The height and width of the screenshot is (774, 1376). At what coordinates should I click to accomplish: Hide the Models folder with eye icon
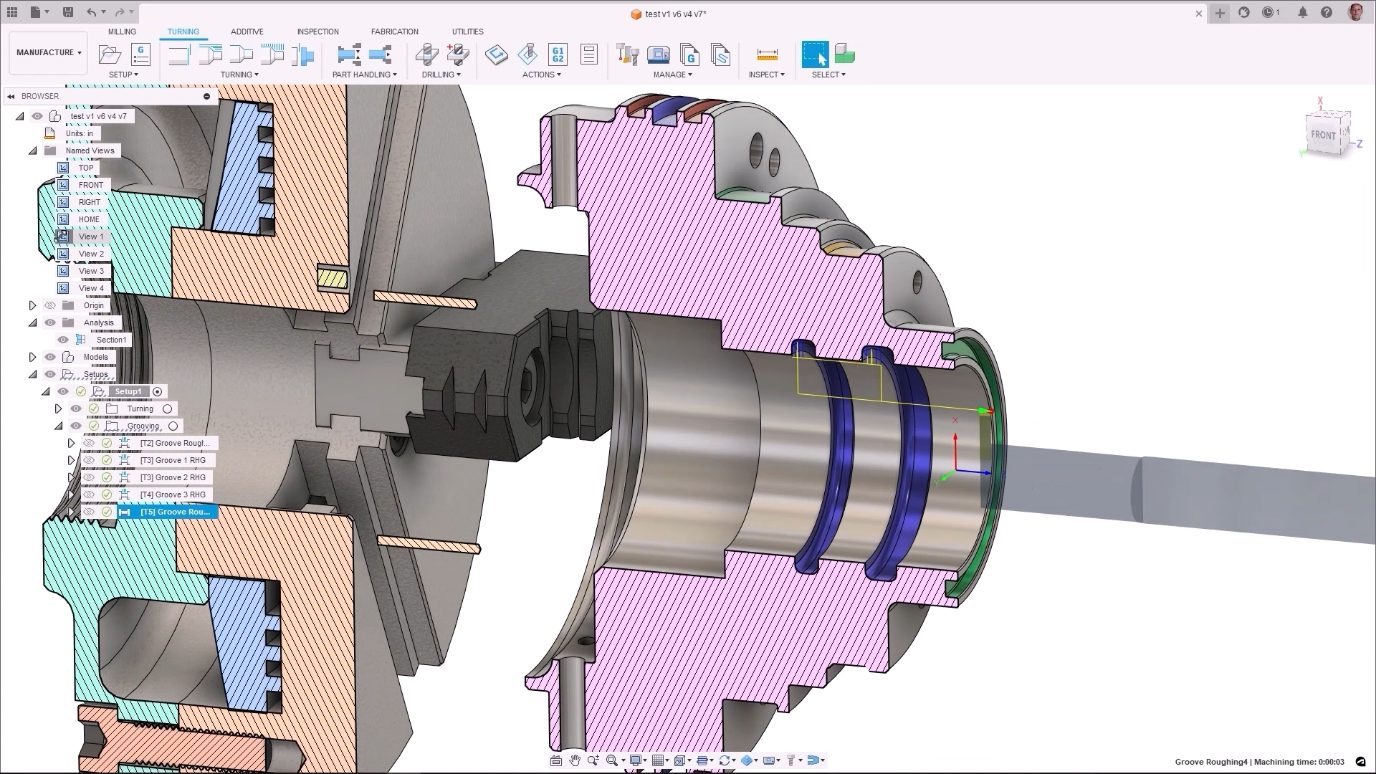click(x=50, y=357)
